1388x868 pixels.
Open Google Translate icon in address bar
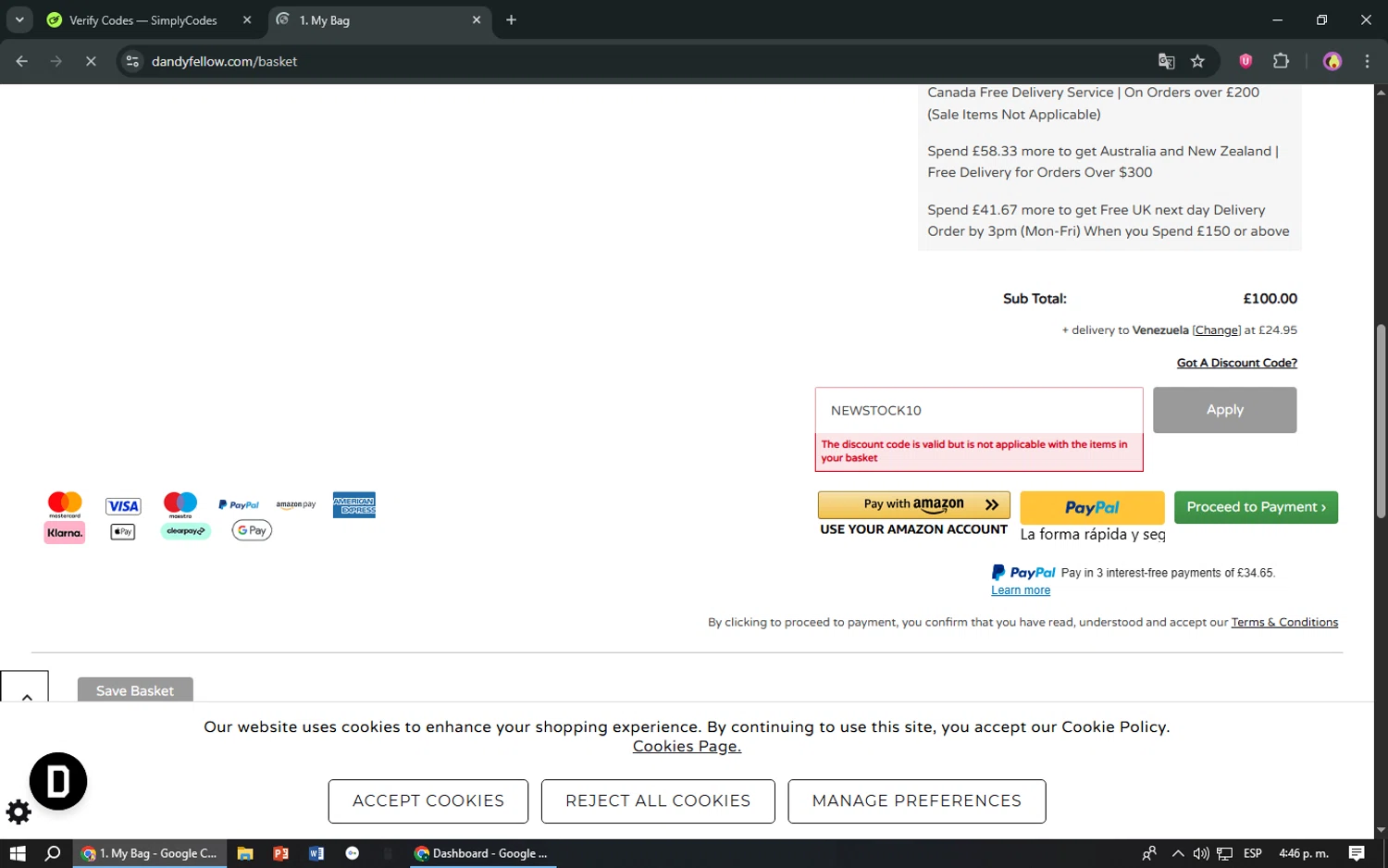pos(1166,61)
